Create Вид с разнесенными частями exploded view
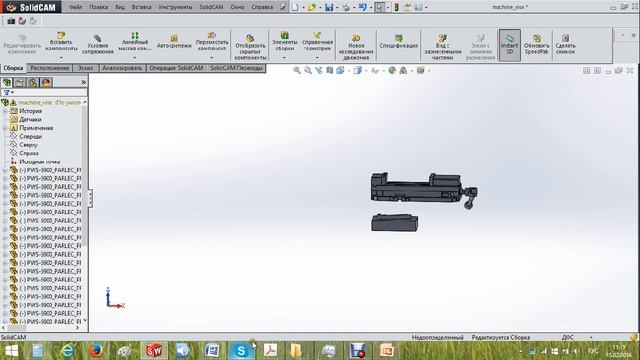640x360 pixels. [442, 47]
